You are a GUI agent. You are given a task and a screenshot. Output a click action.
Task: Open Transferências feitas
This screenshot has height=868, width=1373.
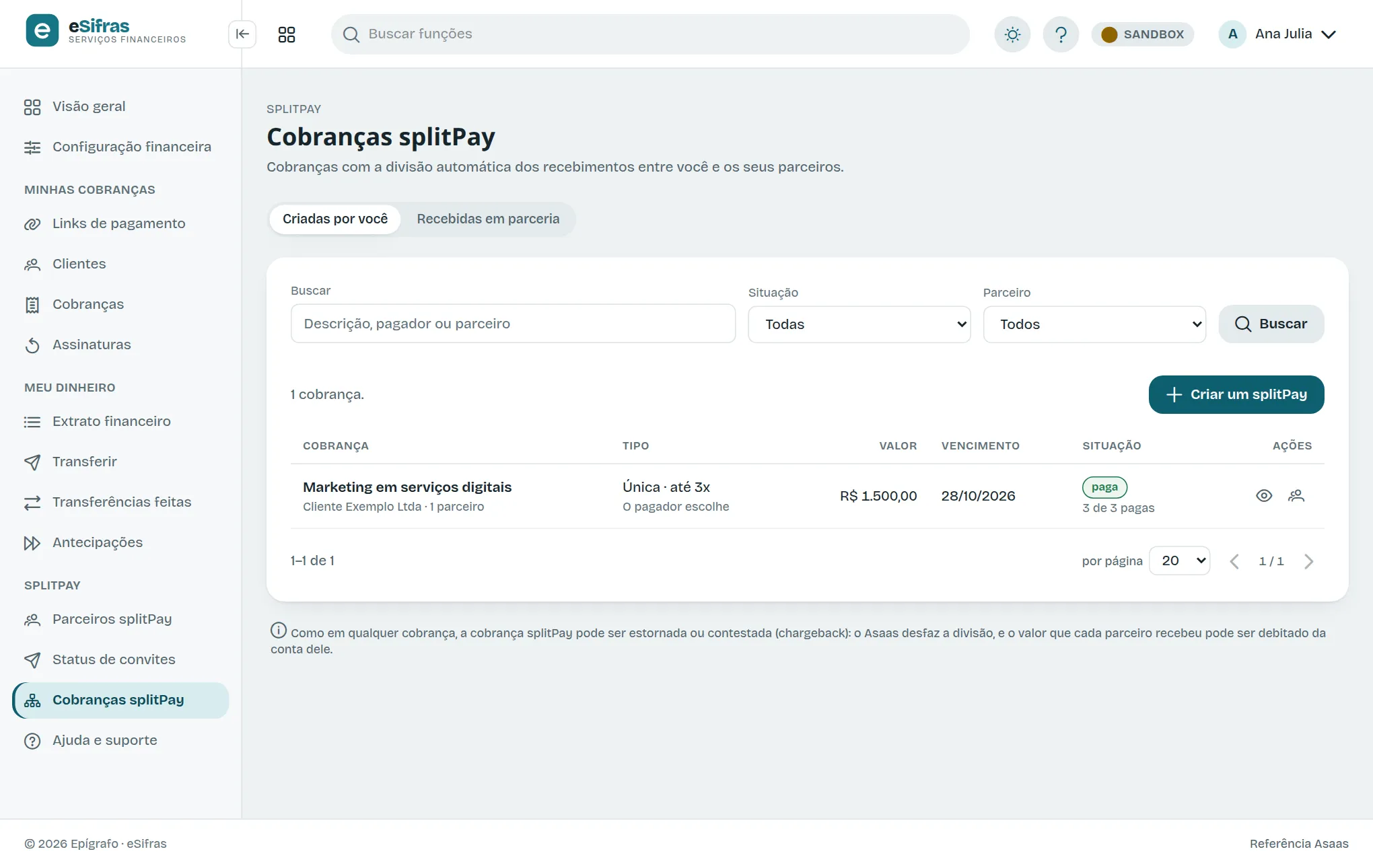pyautogui.click(x=120, y=503)
